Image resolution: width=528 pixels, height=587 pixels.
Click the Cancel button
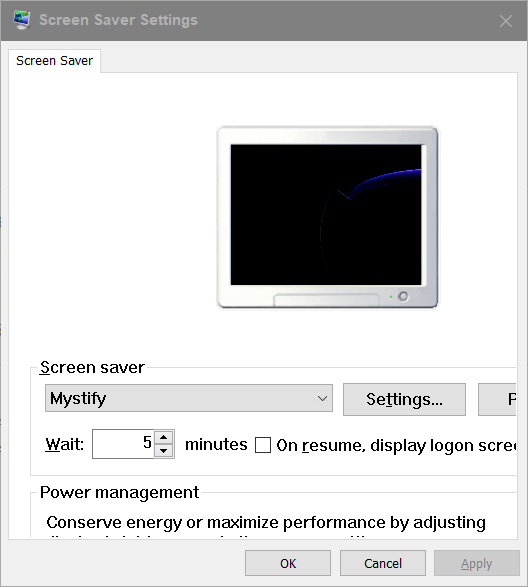pyautogui.click(x=383, y=563)
